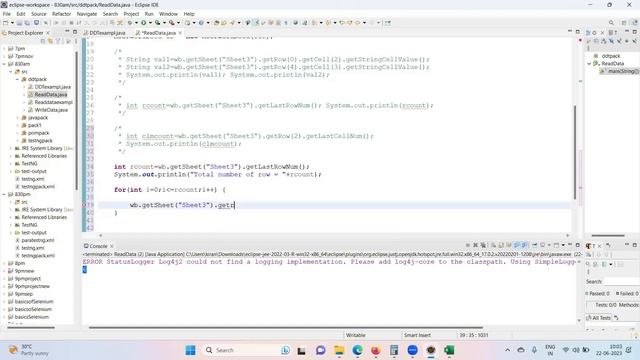This screenshot has height=360, width=640.
Task: Open the Source menu
Action: click(39, 14)
